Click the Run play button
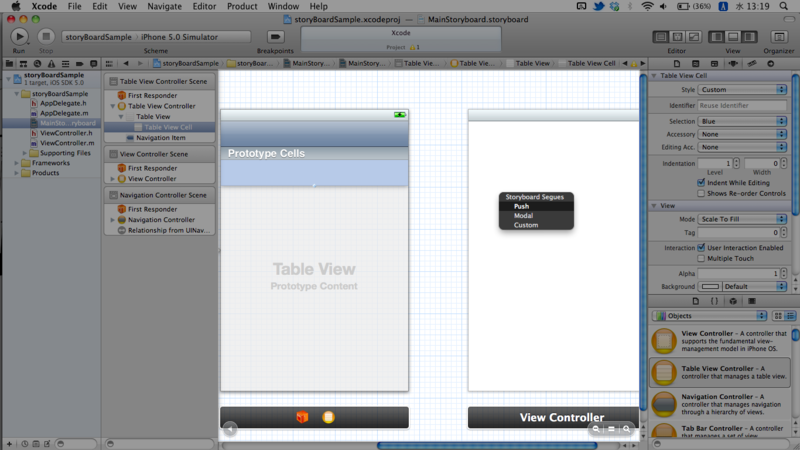800x450 pixels. tap(19, 37)
